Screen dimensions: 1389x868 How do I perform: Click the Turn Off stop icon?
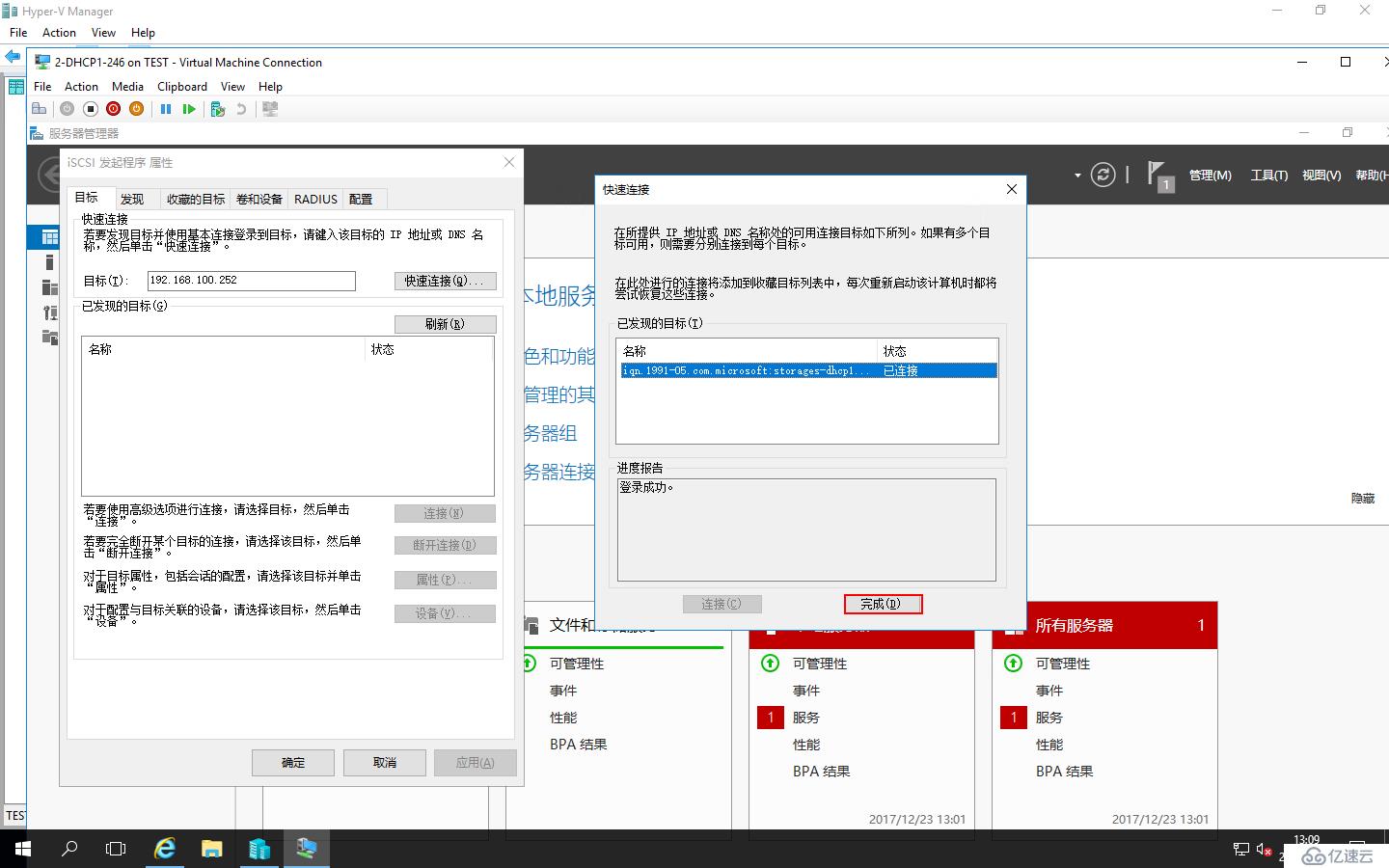coord(91,109)
